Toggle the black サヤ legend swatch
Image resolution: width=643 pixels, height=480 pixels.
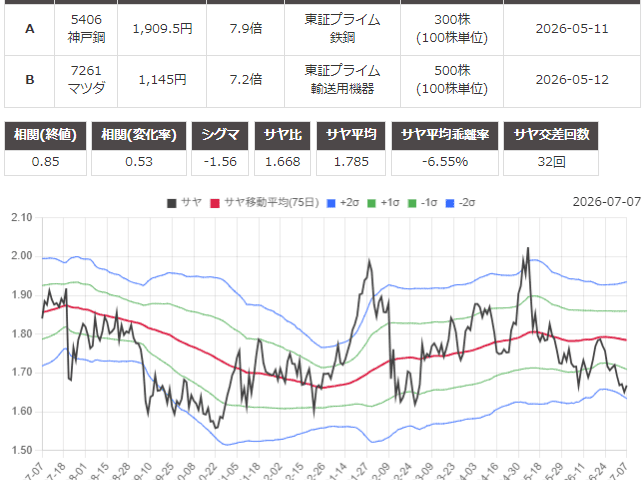click(x=171, y=203)
